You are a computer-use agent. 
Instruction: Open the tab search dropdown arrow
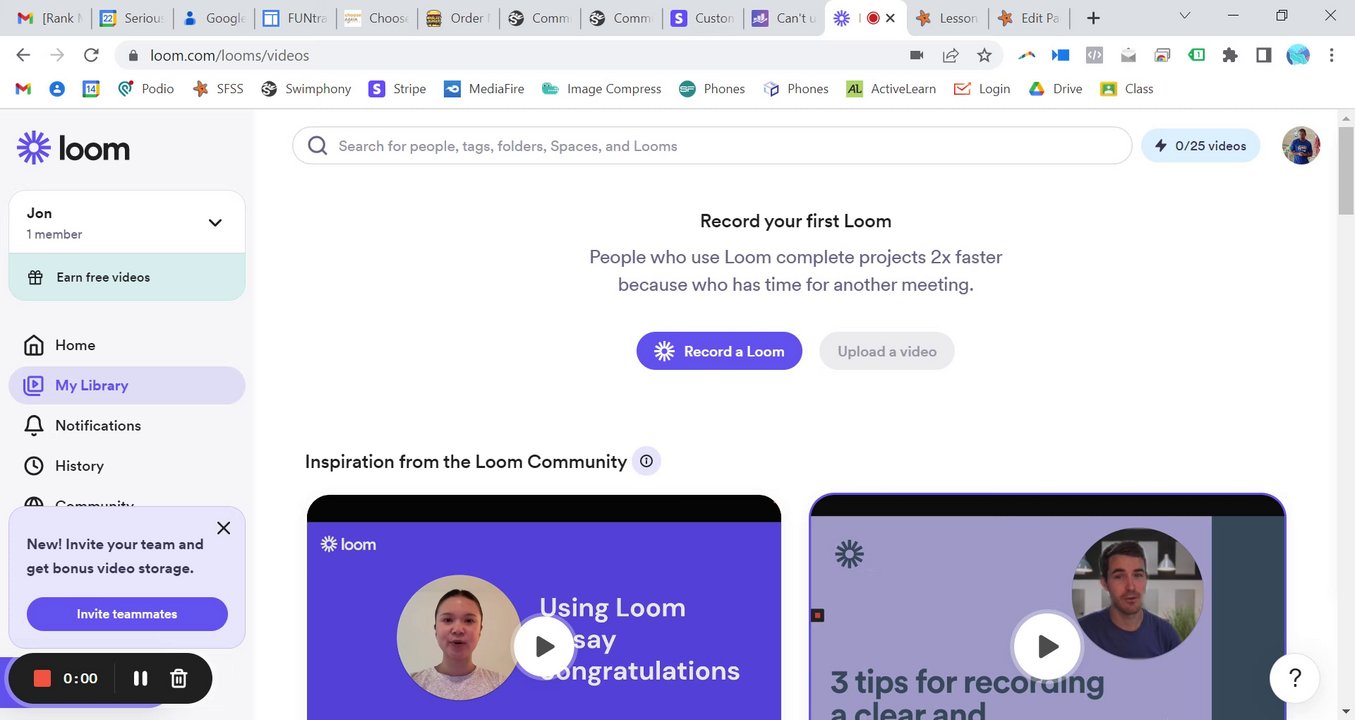tap(1185, 16)
